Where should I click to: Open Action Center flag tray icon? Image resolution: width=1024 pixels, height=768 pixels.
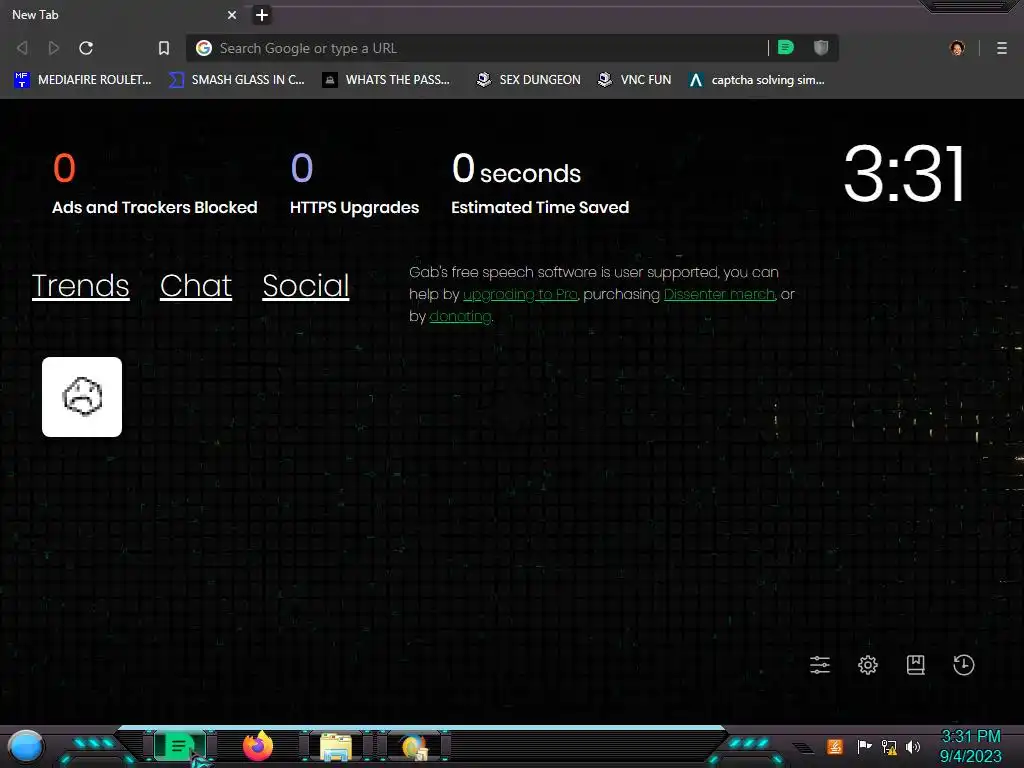[x=864, y=746]
